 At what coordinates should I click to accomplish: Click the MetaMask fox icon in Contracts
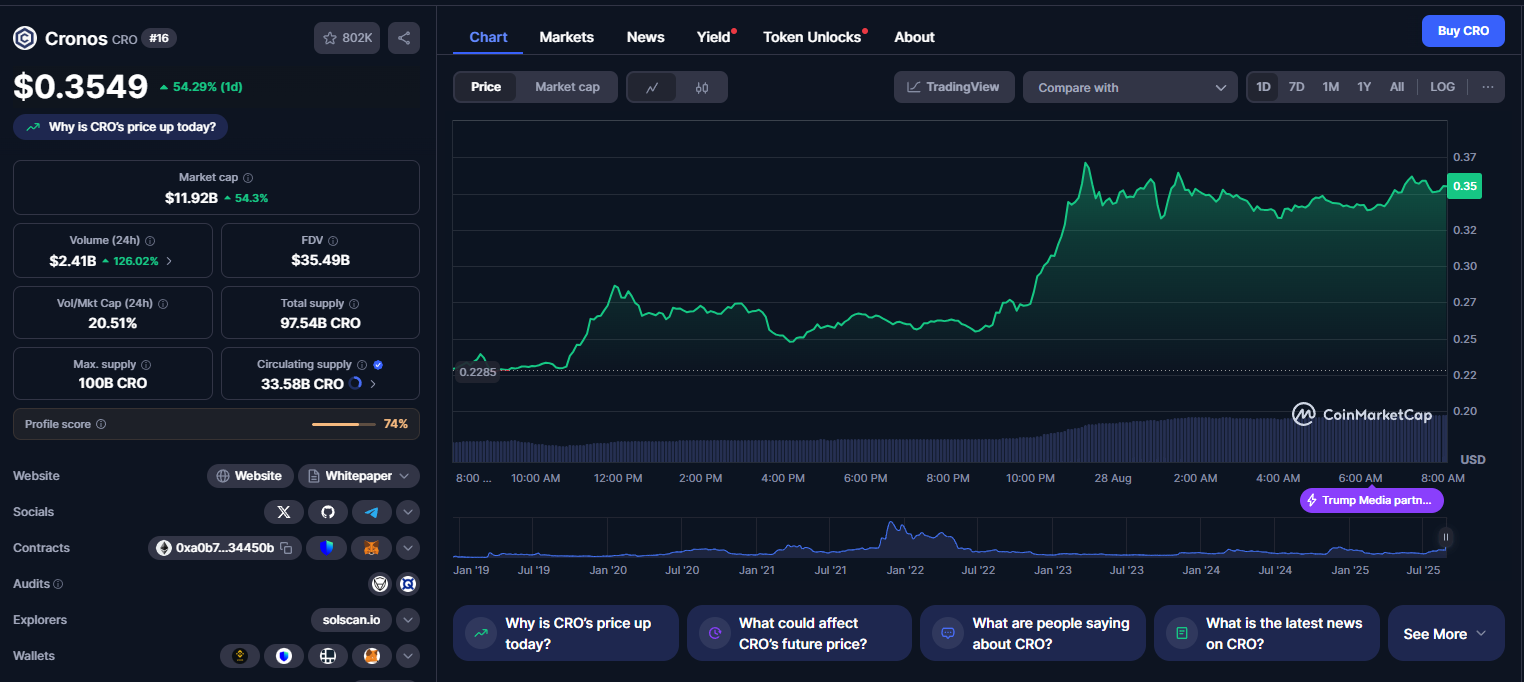[371, 548]
